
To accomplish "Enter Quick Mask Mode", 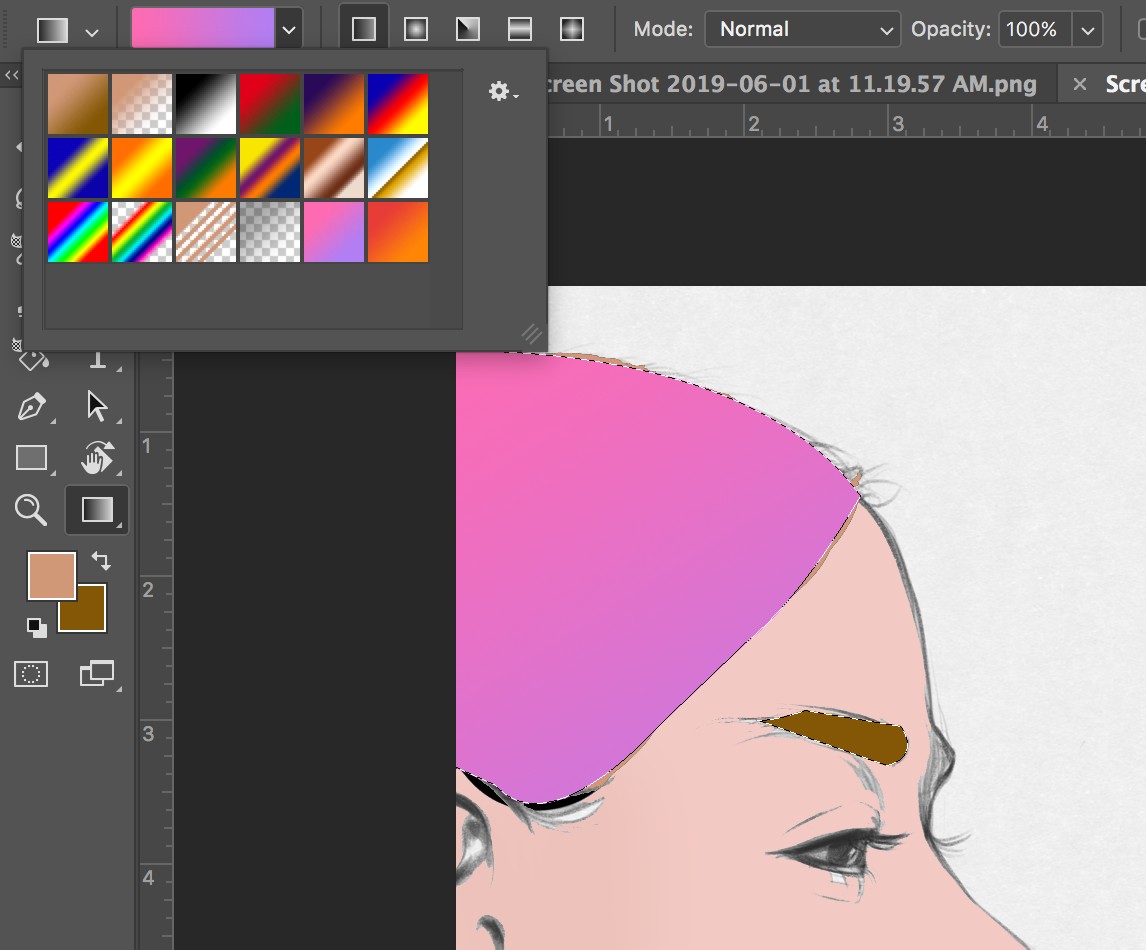I will point(31,674).
